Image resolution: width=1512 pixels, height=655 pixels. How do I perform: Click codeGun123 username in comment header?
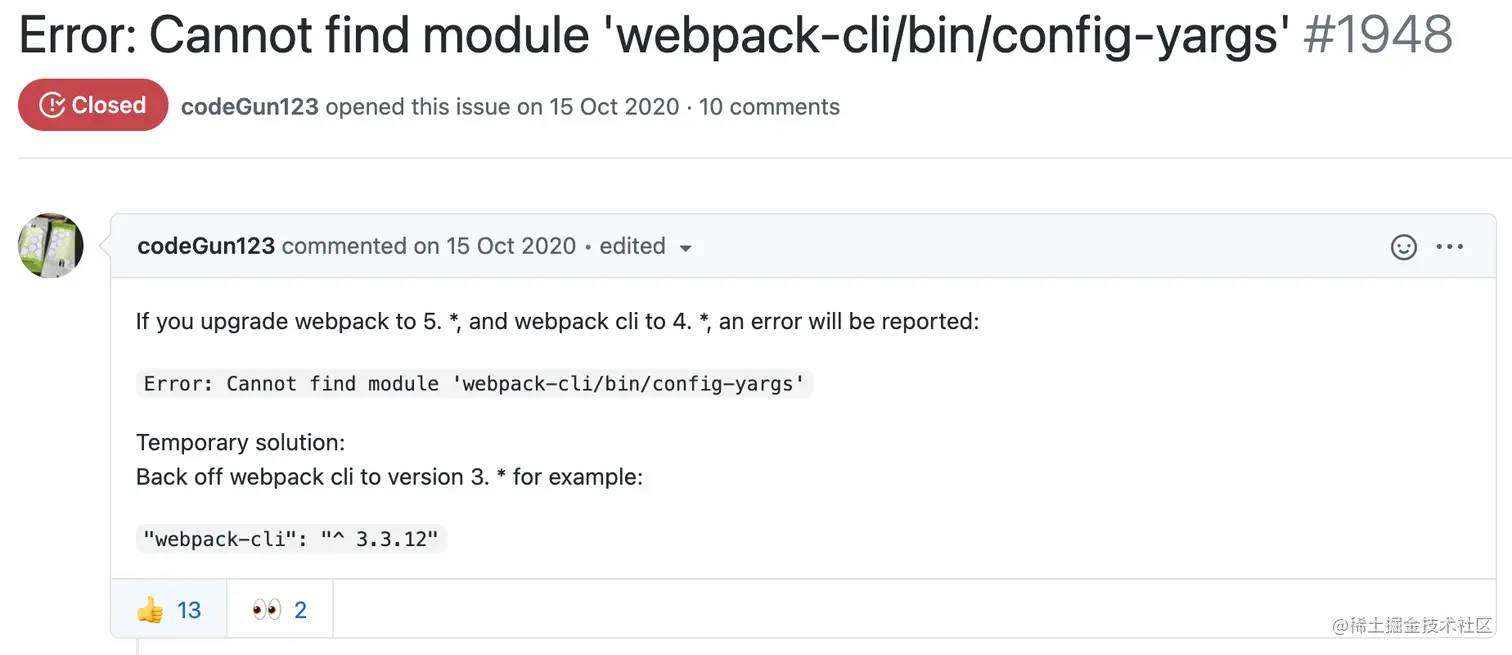[x=206, y=246]
